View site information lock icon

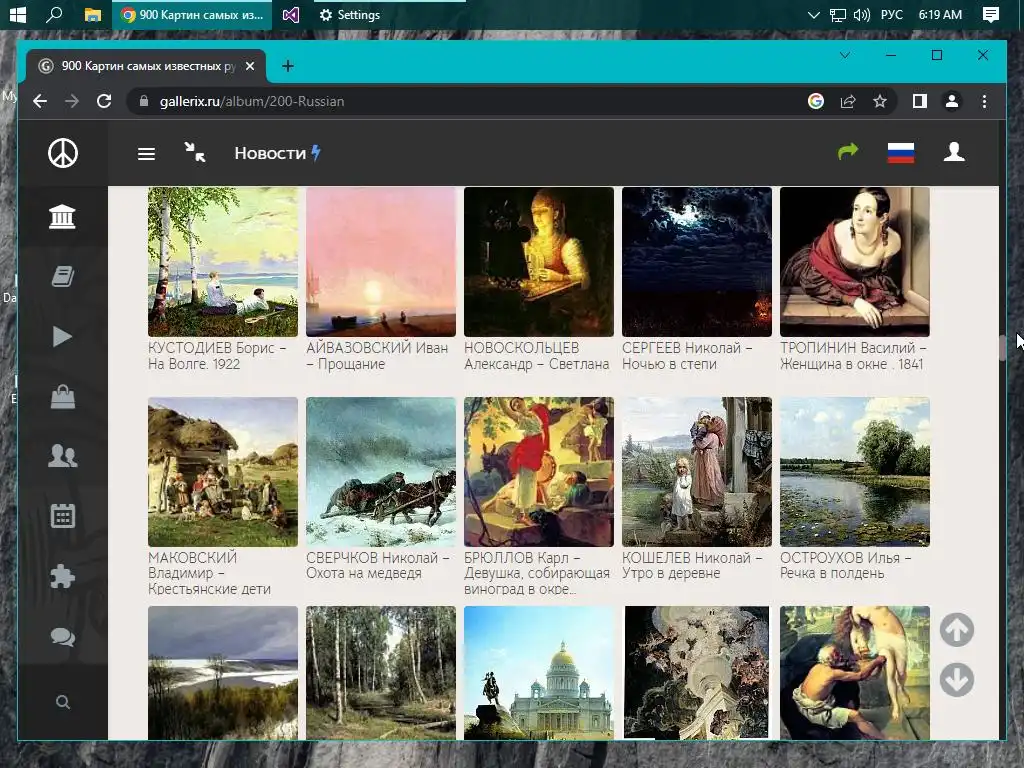(x=144, y=101)
